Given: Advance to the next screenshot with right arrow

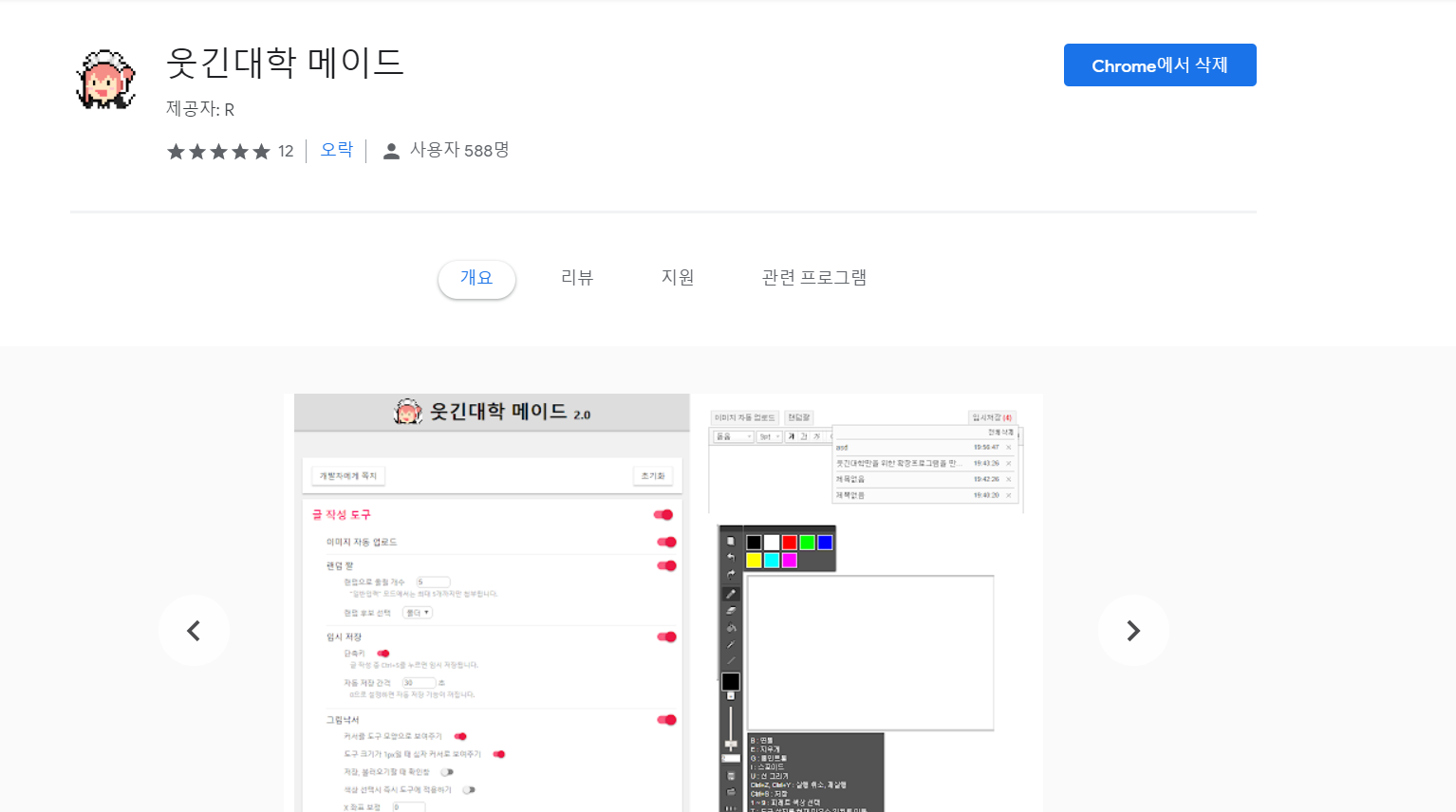Looking at the screenshot, I should [x=1132, y=631].
